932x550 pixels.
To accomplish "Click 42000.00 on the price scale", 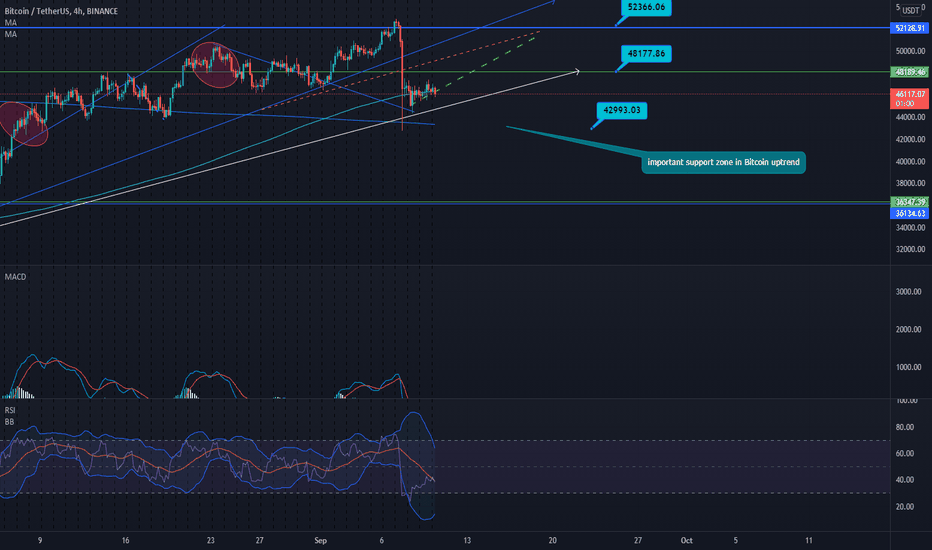I will pyautogui.click(x=911, y=139).
